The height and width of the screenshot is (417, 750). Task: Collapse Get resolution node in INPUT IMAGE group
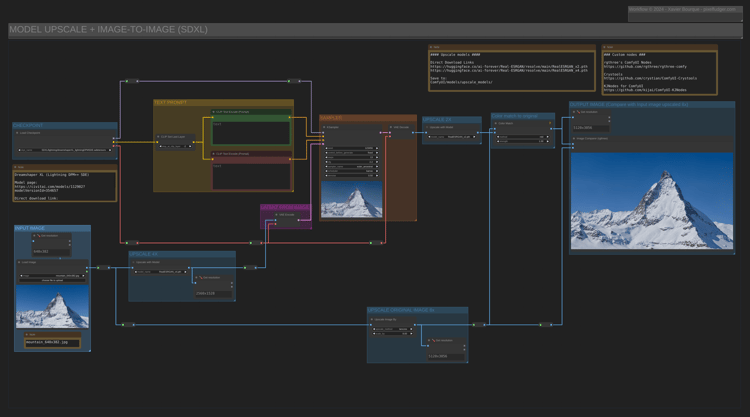[x=34, y=236]
